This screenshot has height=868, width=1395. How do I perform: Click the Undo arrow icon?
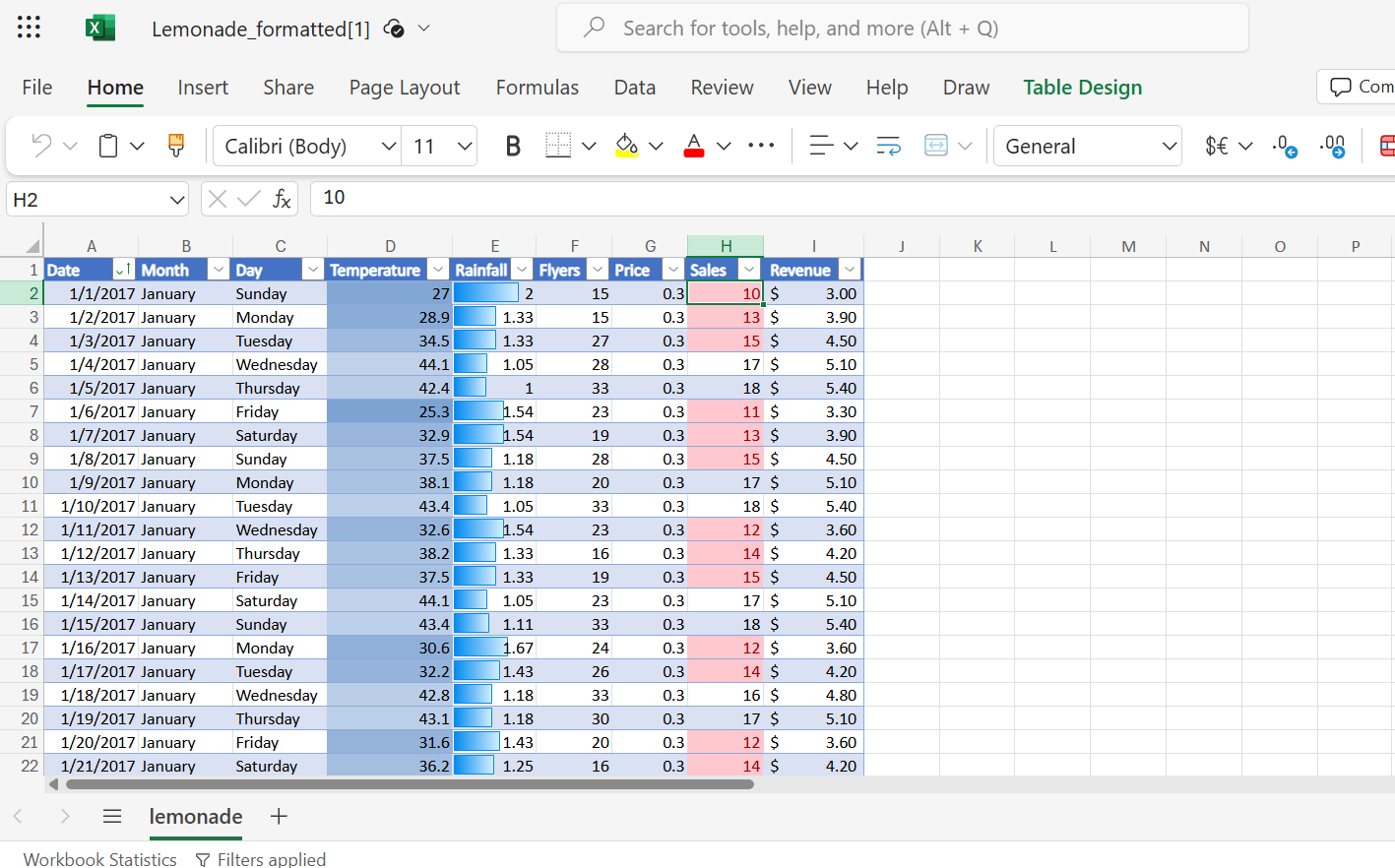tap(41, 146)
